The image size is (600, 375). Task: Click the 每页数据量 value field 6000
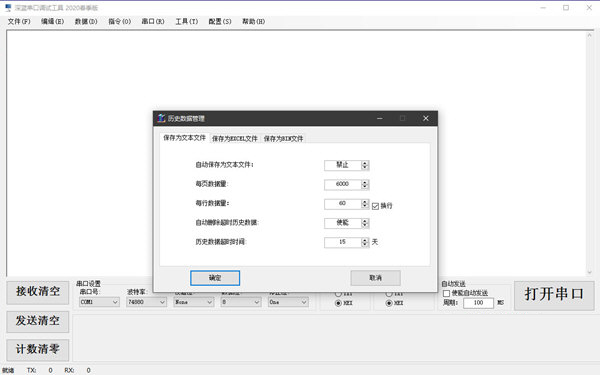coord(342,184)
